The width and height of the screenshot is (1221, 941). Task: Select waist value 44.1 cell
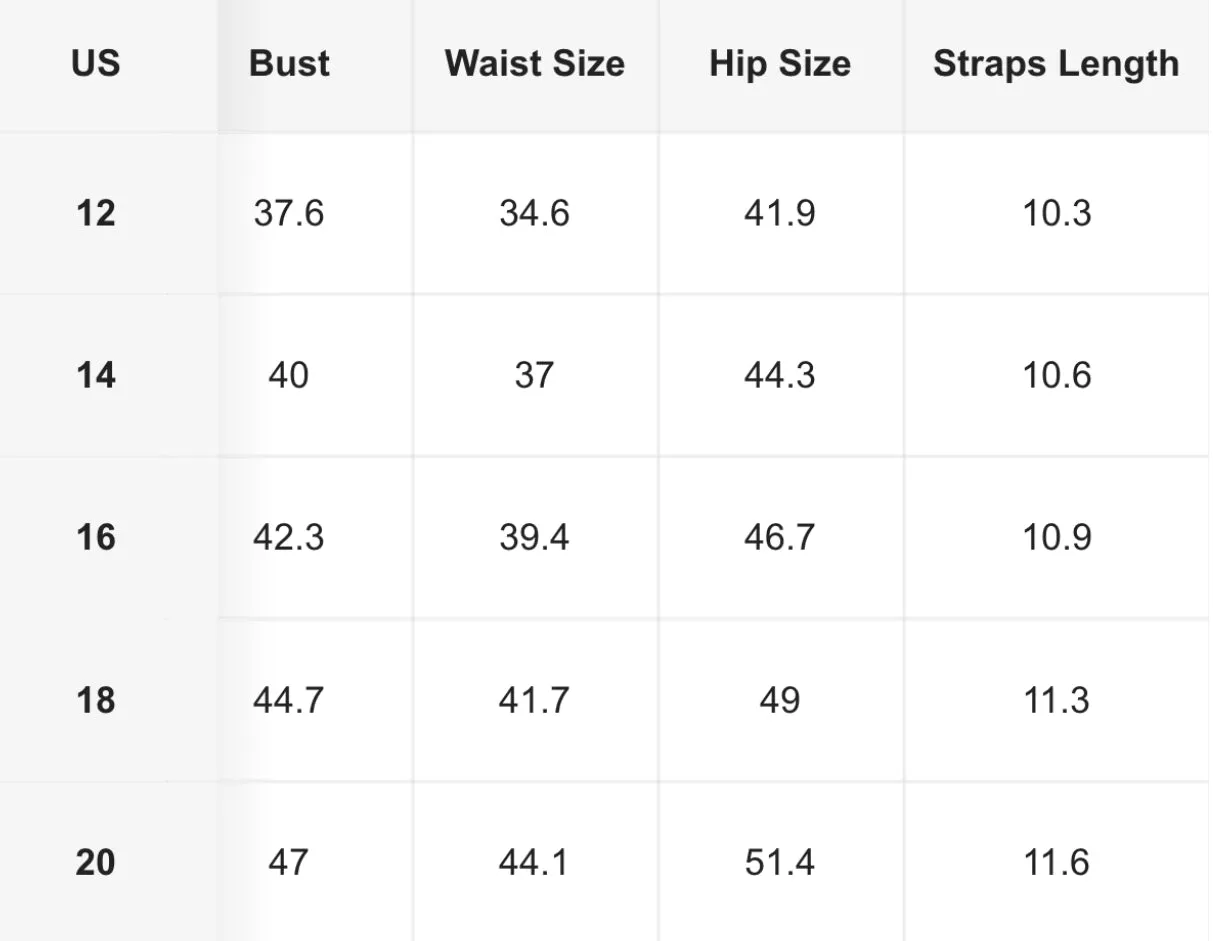pyautogui.click(x=534, y=862)
